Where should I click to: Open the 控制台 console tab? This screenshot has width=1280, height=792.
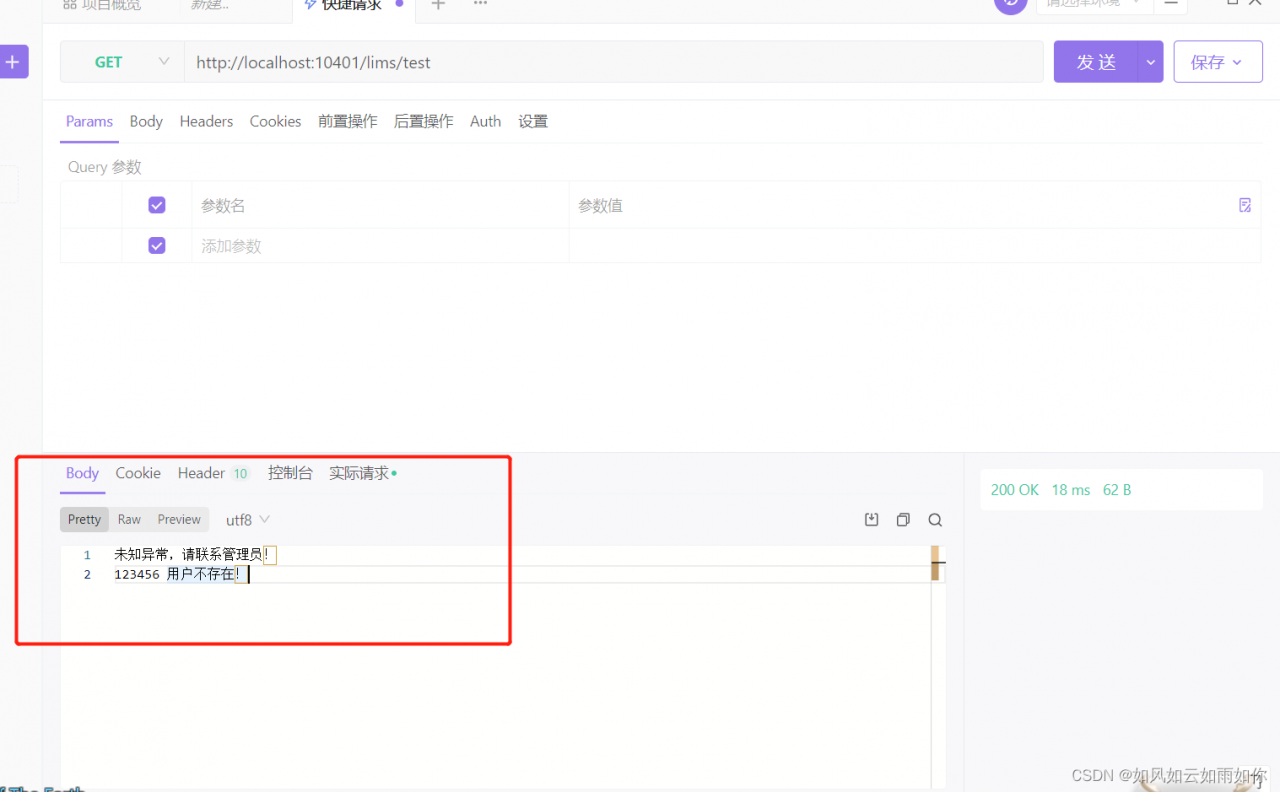[x=291, y=473]
